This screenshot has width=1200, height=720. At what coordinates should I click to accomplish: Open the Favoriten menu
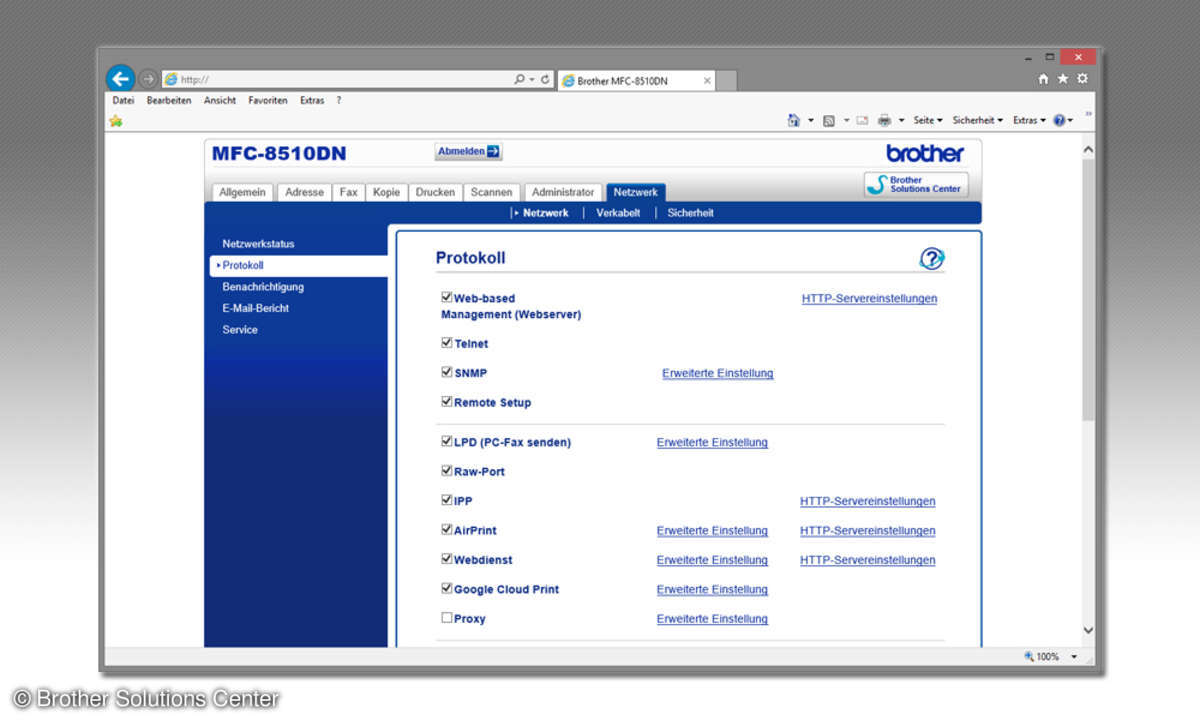point(268,101)
